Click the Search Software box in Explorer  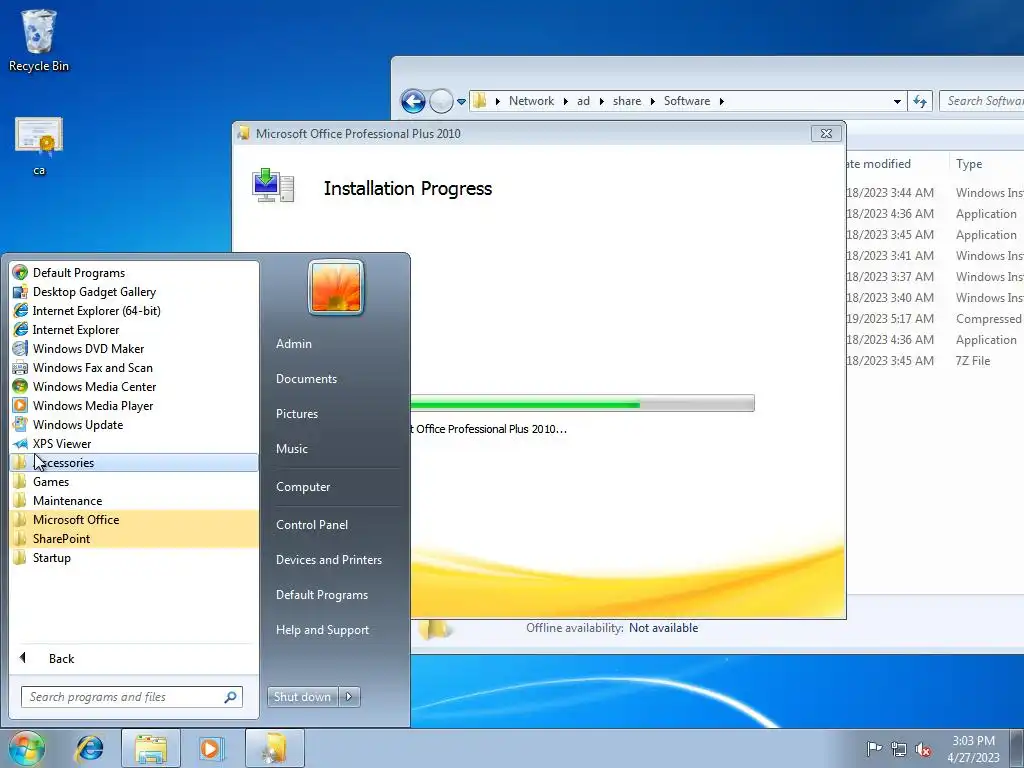click(982, 101)
